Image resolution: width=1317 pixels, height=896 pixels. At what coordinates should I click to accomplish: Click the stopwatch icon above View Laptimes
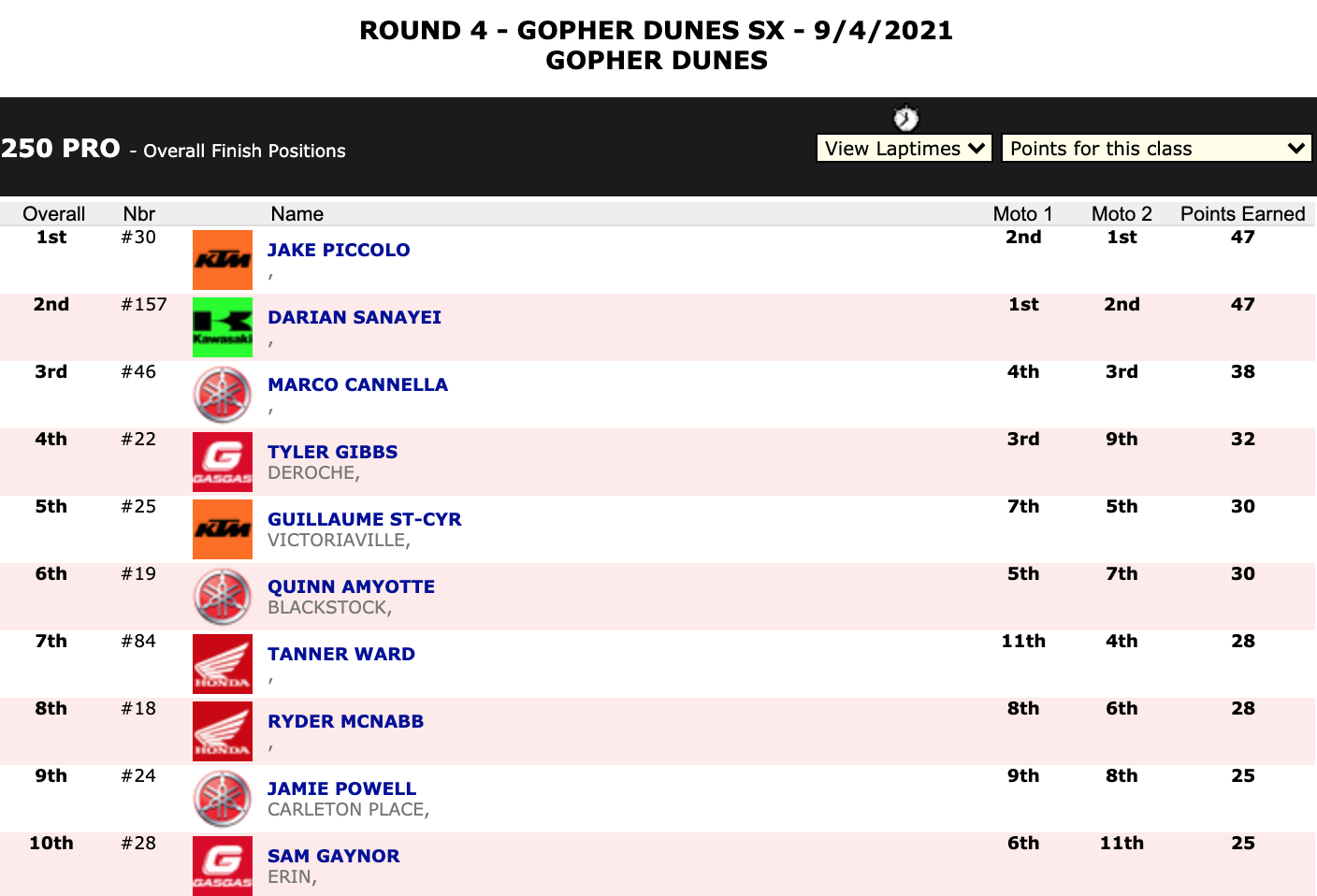click(x=905, y=119)
